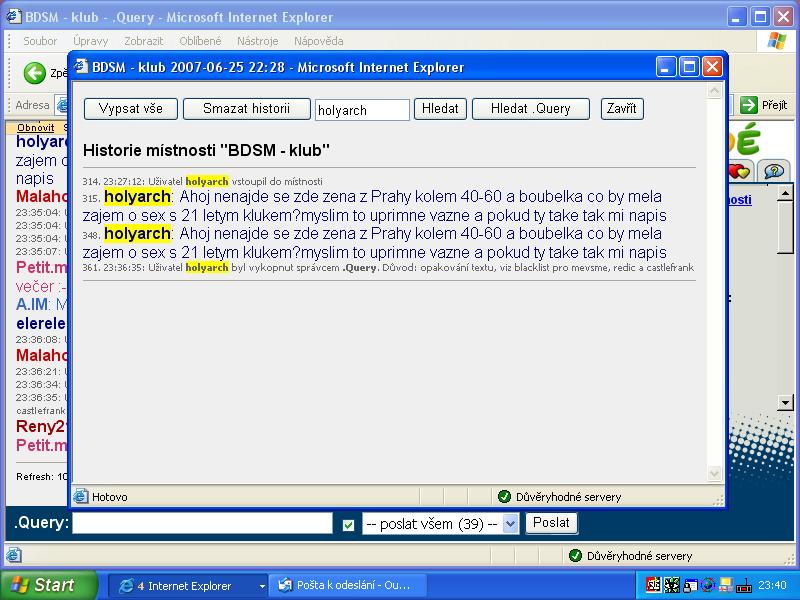Click the .Query message input field

click(x=202, y=523)
